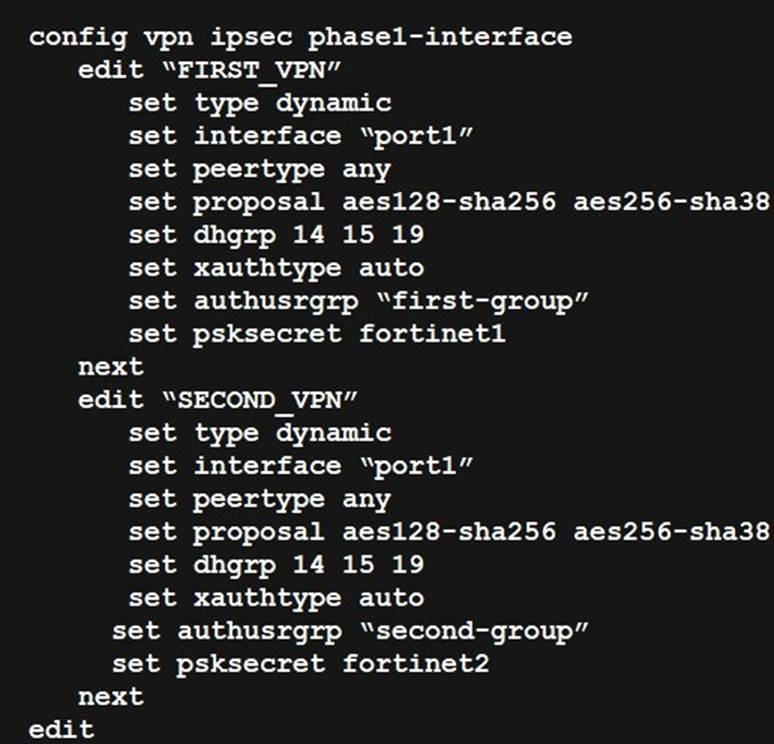Place cursor on SECOND_VPN's "set peertype any"

point(259,499)
